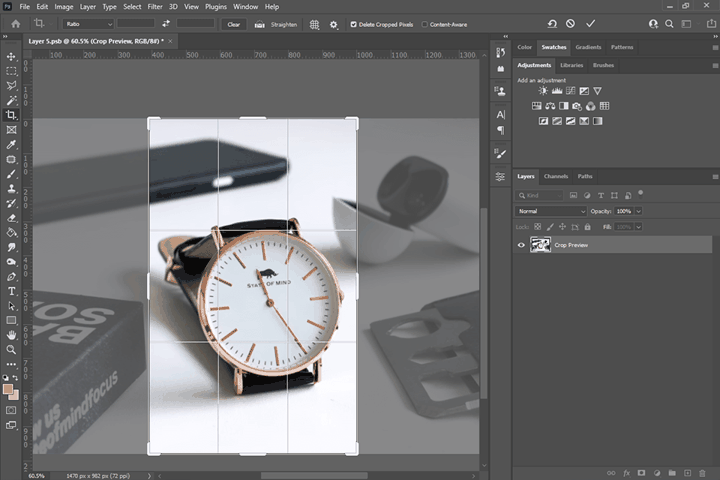Select the Path Selection tool

point(11,306)
